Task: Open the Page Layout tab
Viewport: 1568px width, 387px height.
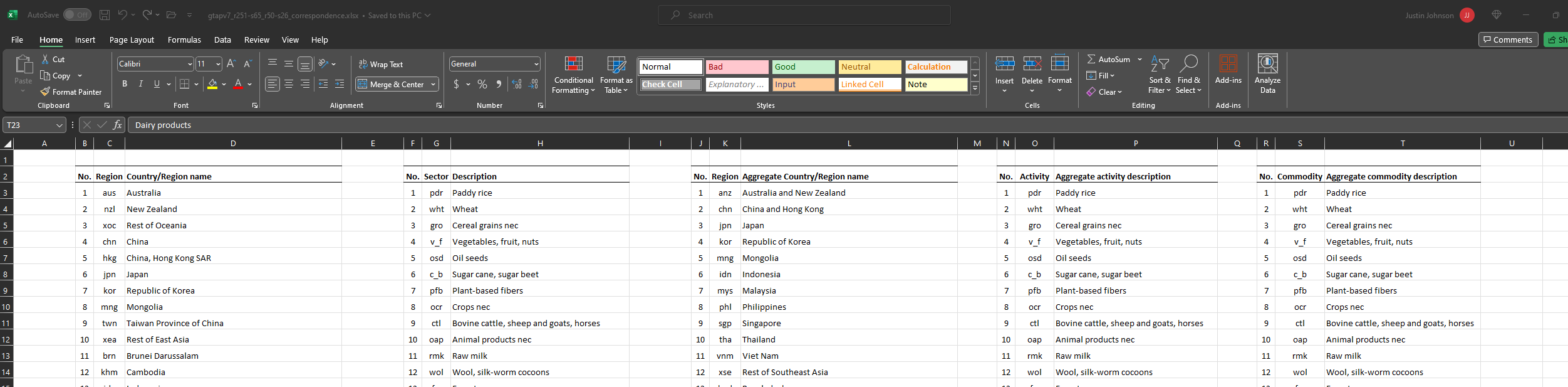Action: pyautogui.click(x=132, y=40)
